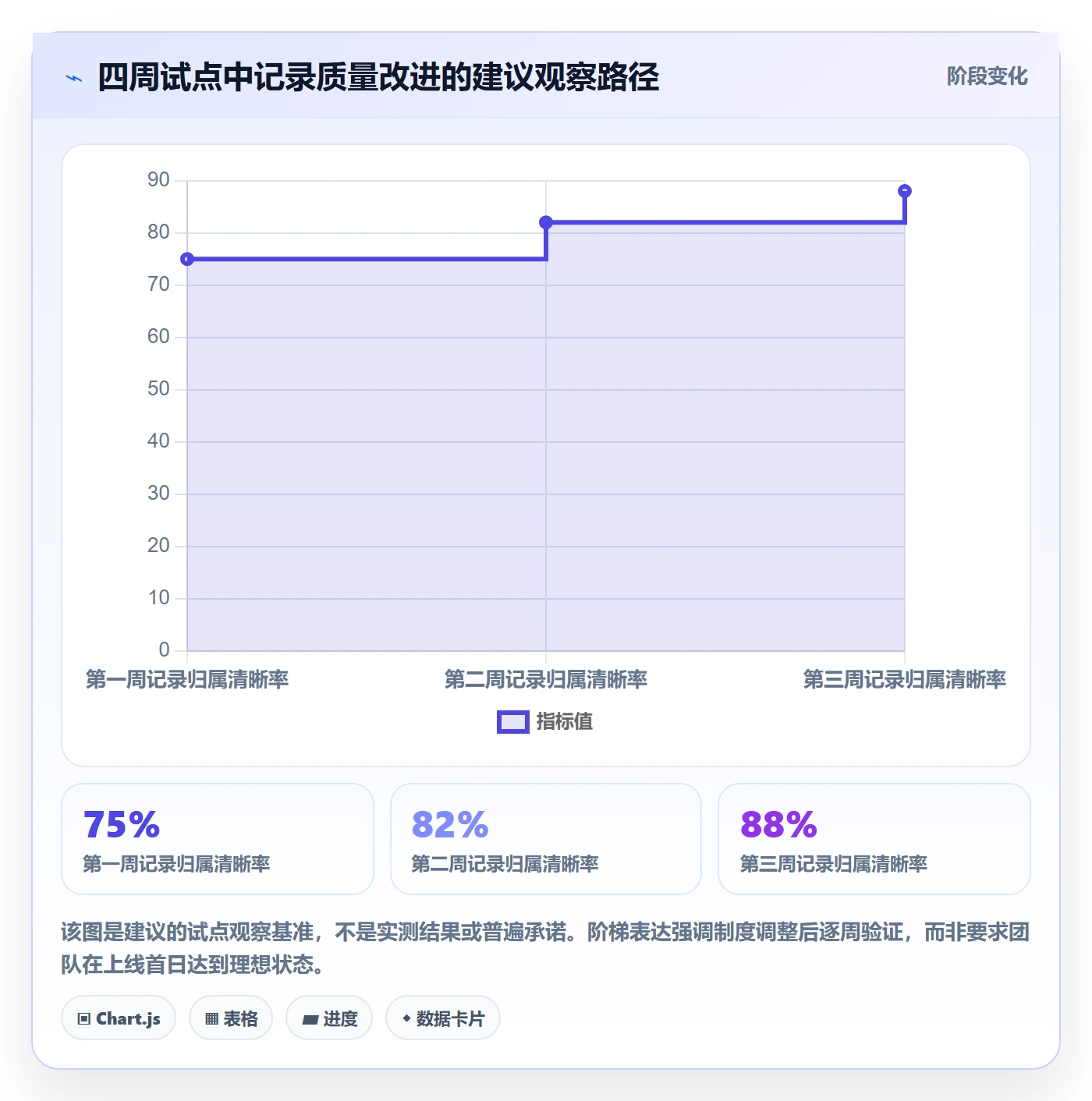Select the third-week data point at 88

click(x=905, y=191)
